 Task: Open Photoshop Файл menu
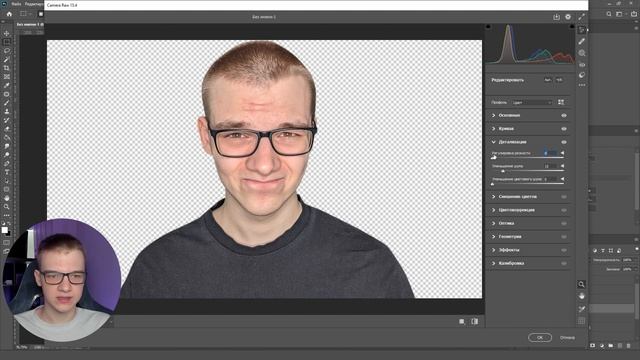tap(16, 4)
